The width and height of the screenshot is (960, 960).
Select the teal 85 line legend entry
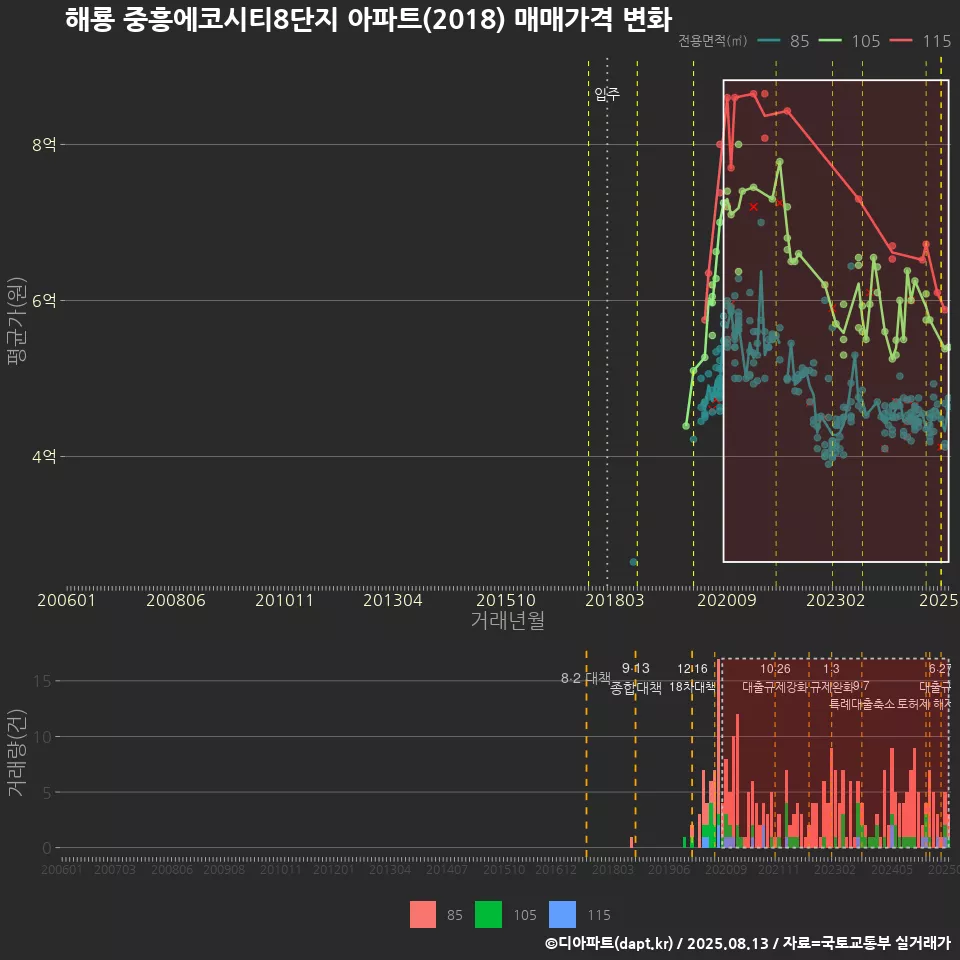point(784,41)
